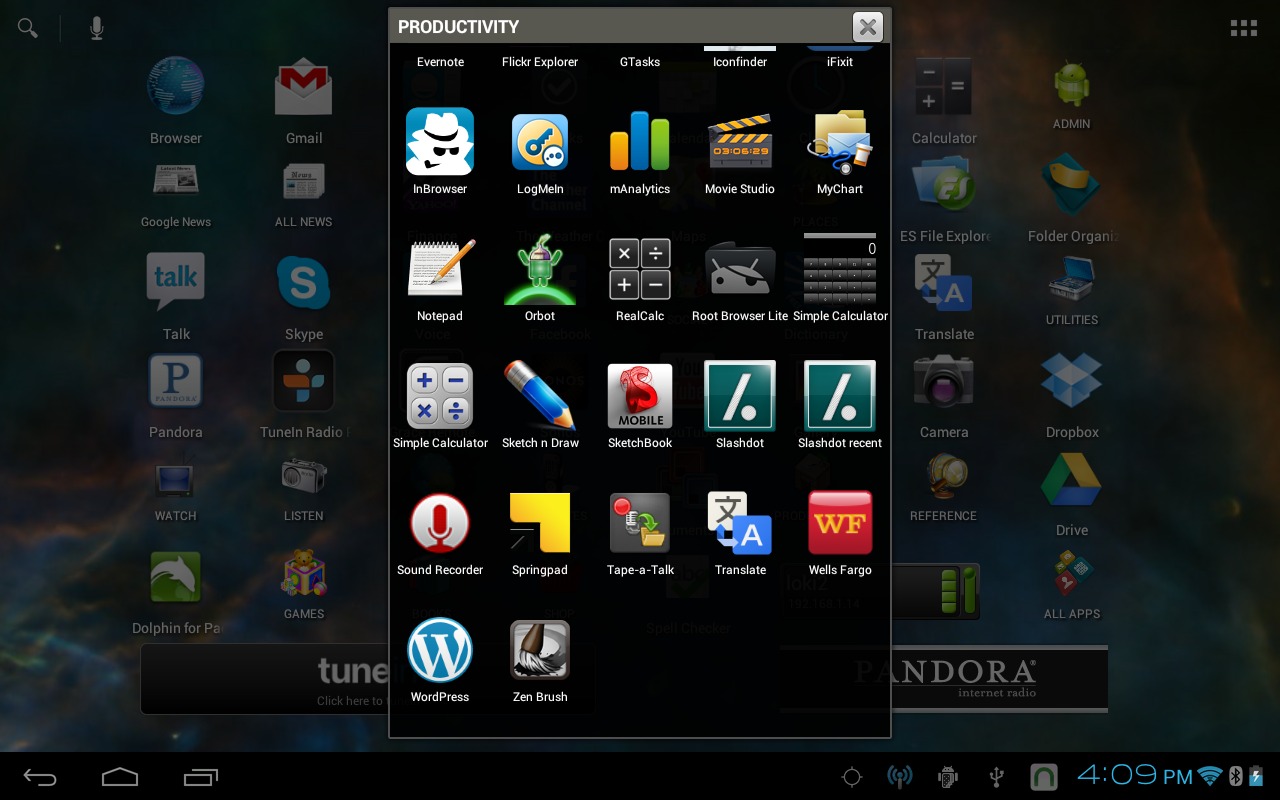Open the apps grid drawer button
The image size is (1280, 800).
[x=1244, y=28]
